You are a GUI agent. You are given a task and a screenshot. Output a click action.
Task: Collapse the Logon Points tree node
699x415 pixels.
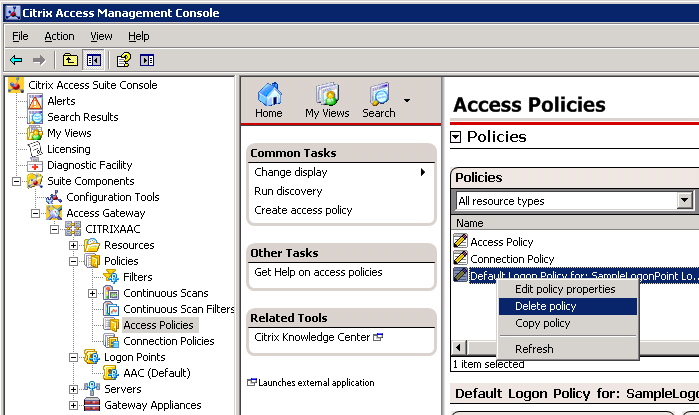(74, 357)
